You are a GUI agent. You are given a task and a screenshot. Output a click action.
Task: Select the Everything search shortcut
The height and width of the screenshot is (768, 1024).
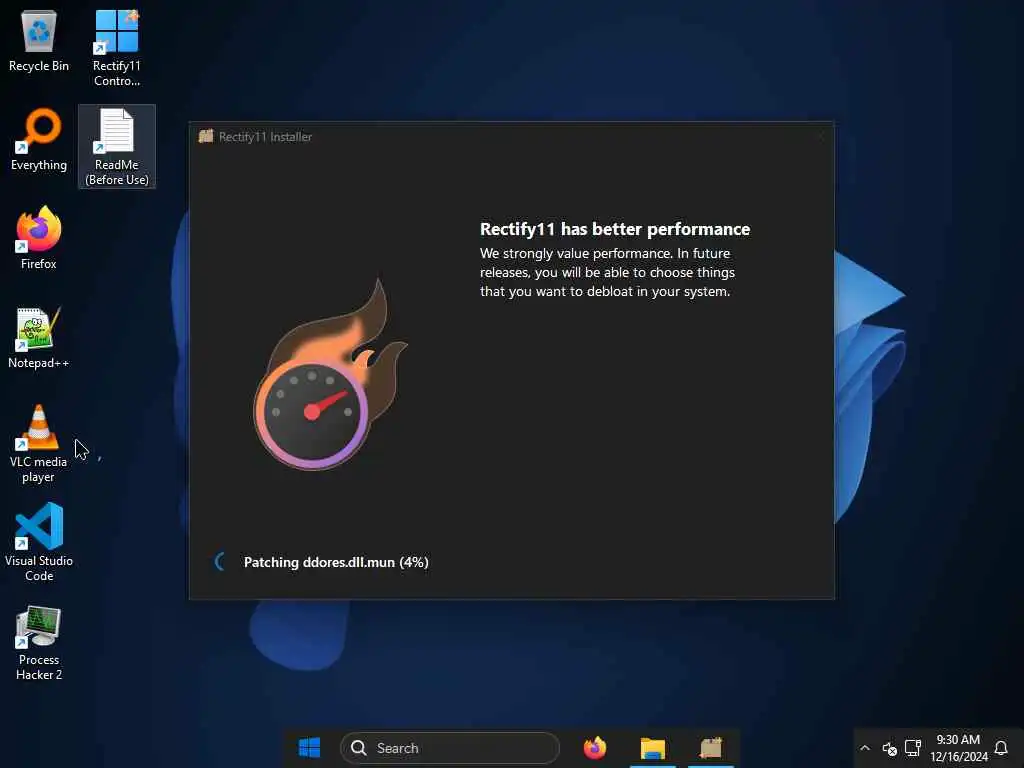pos(39,140)
